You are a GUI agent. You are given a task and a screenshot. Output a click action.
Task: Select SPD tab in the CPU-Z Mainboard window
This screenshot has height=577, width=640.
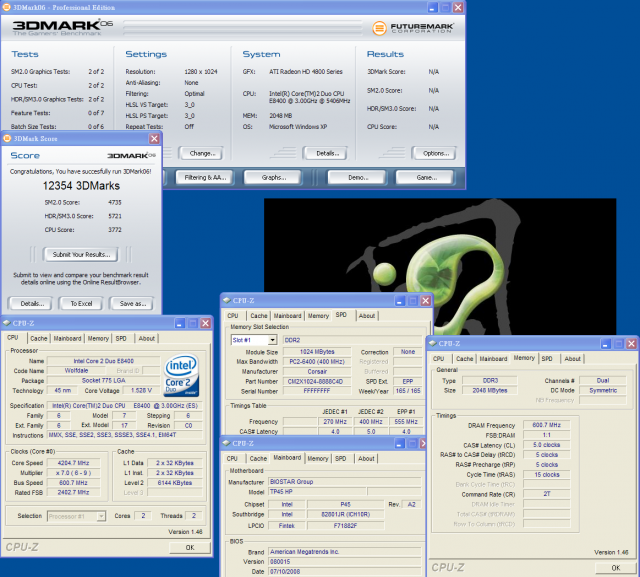[x=340, y=459]
